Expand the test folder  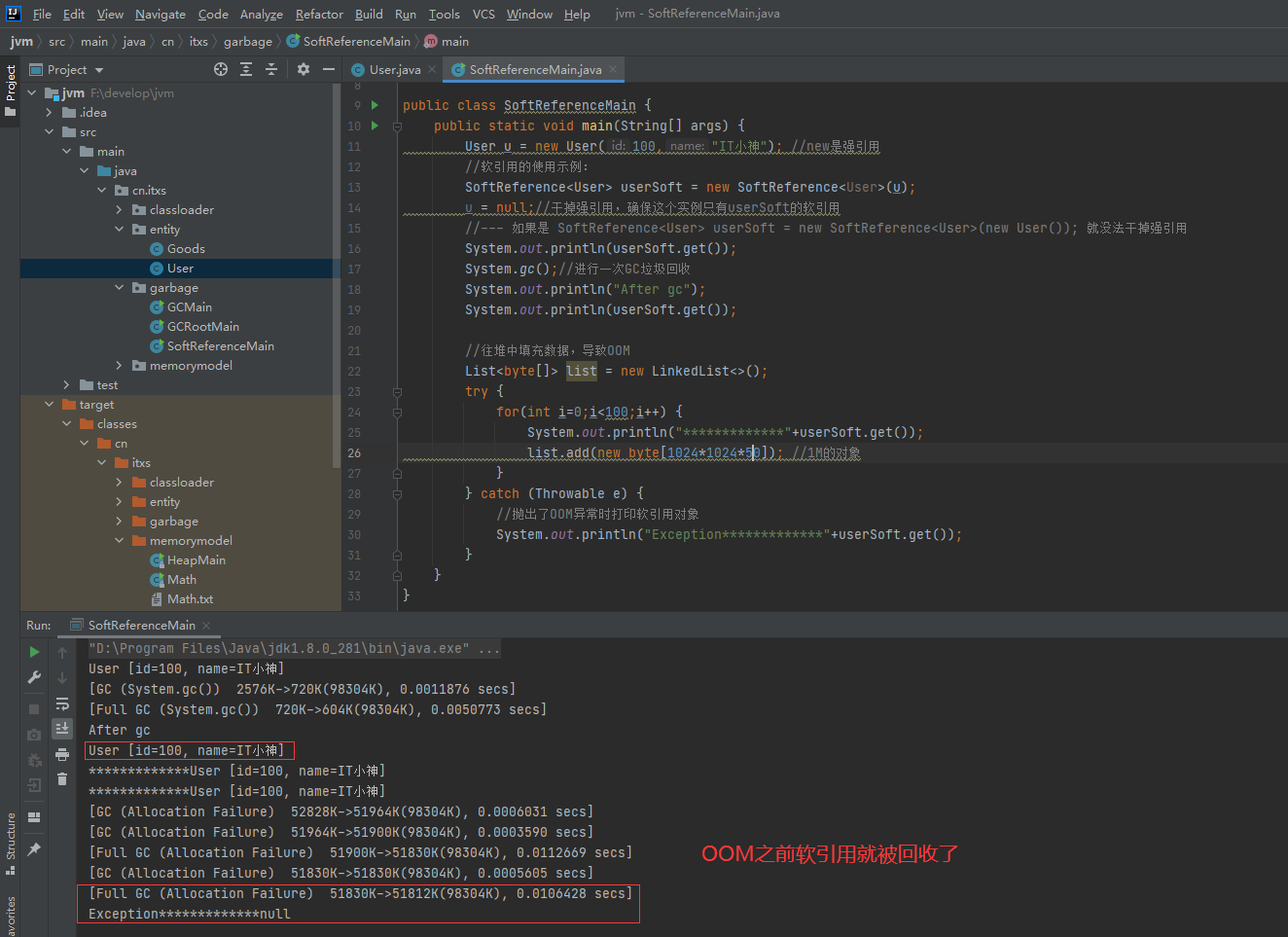click(x=67, y=385)
